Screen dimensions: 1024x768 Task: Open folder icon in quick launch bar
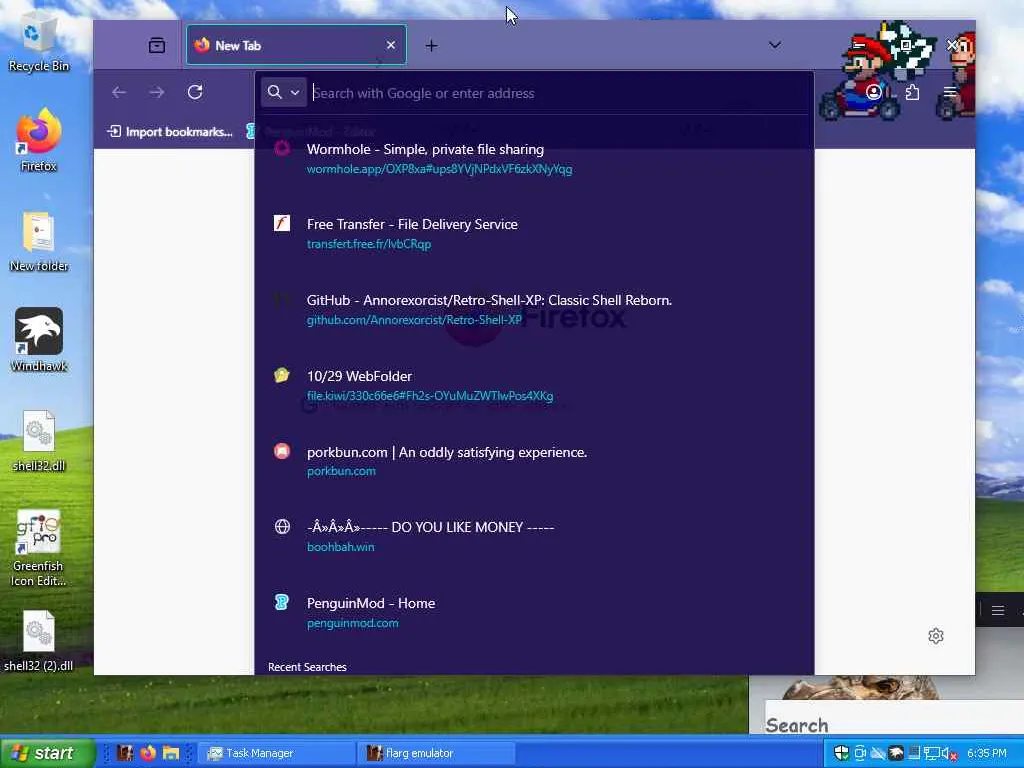(170, 752)
